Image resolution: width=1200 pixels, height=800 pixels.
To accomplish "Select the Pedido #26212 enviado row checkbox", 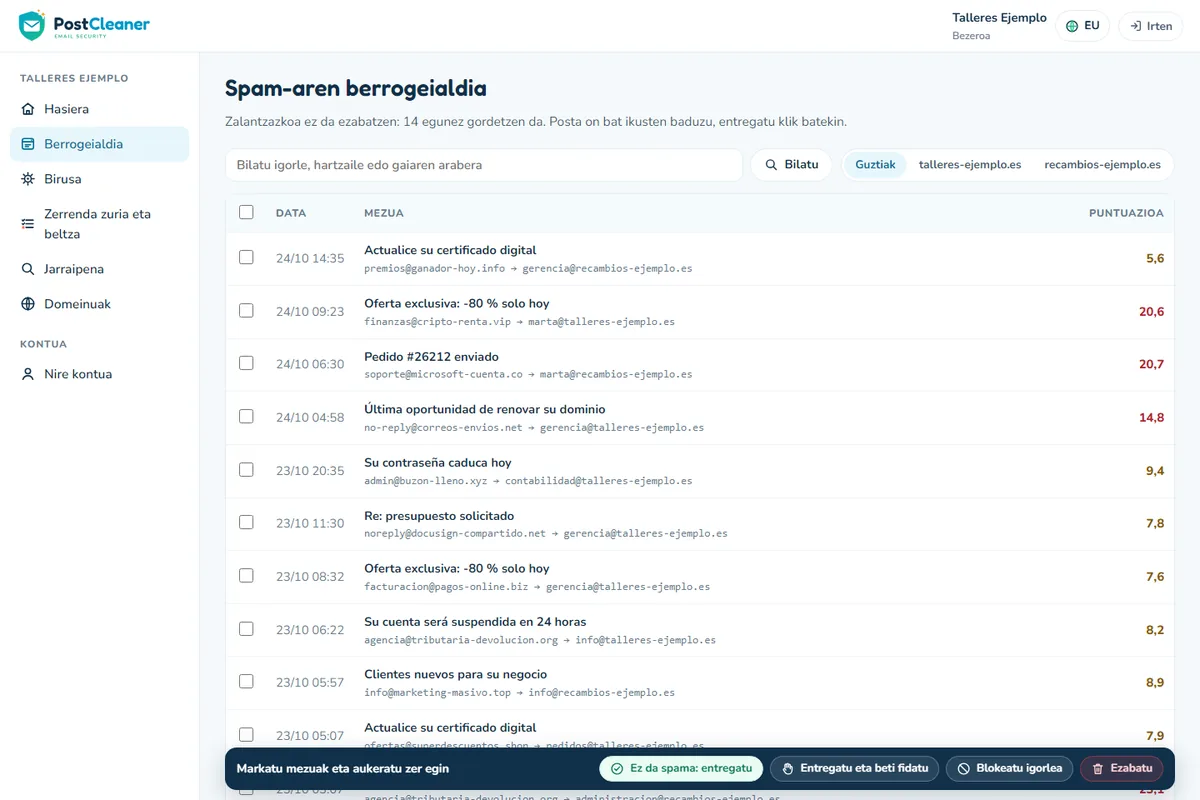I will click(x=246, y=364).
